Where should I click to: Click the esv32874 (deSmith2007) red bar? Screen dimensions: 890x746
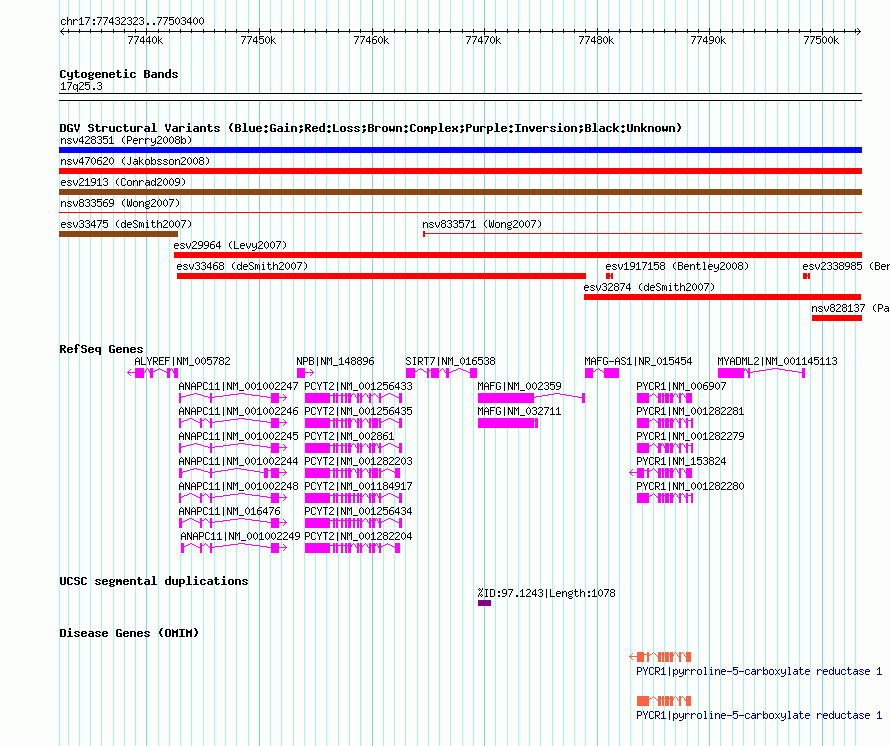[x=722, y=297]
